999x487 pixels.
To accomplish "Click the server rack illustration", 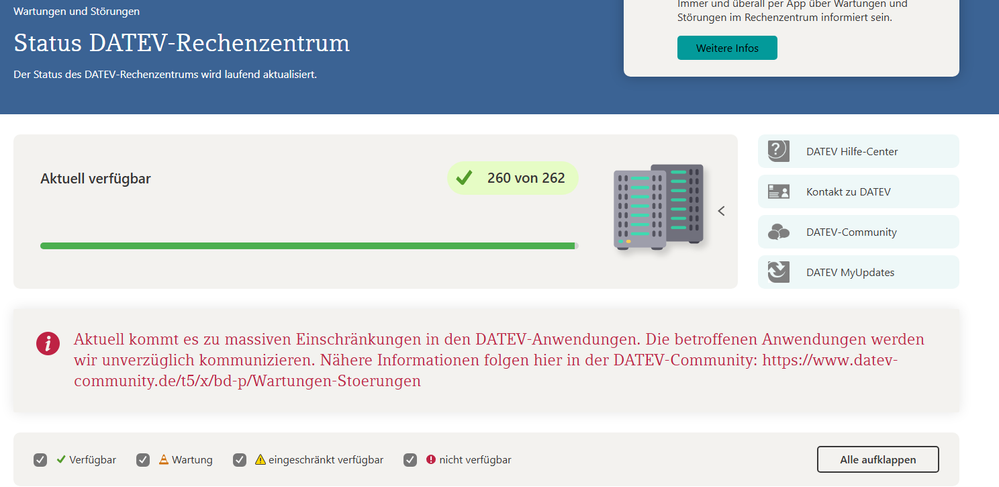I will pos(659,207).
